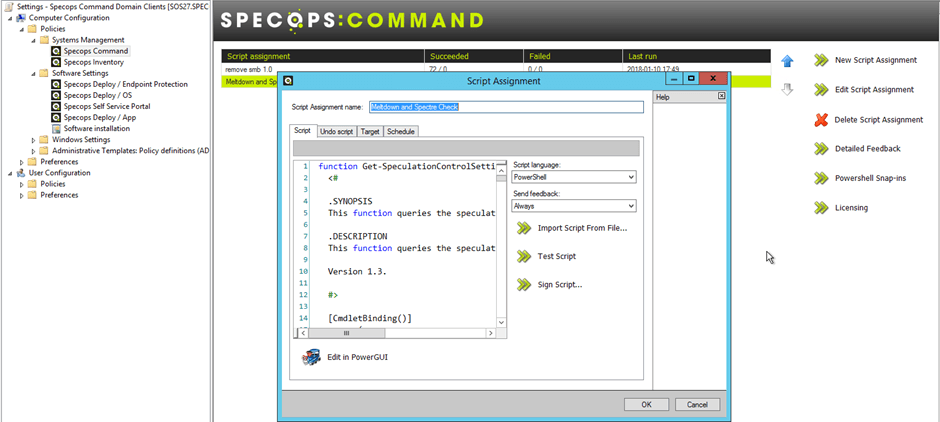Move assignment up with blue arrow

coord(787,61)
